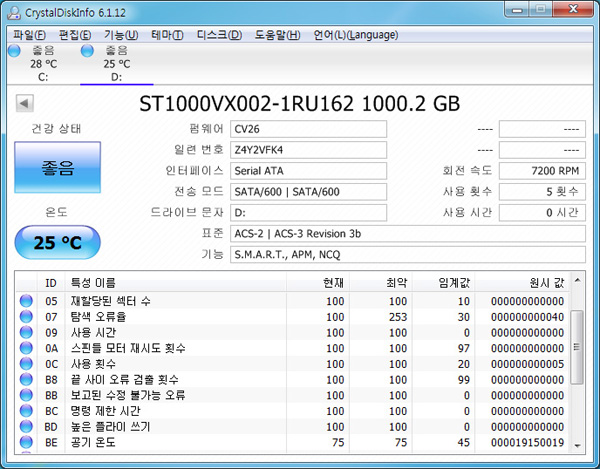Click raw value 00019150019
The height and width of the screenshot is (469, 600).
tap(527, 443)
